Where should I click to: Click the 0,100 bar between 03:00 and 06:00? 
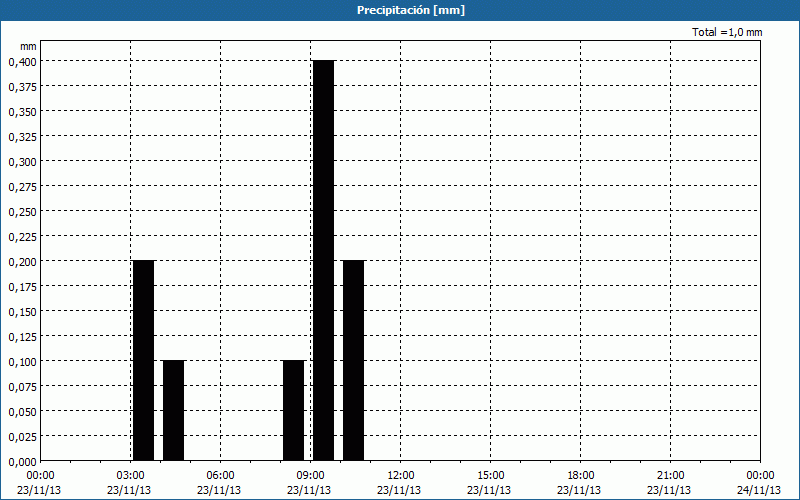(173, 410)
